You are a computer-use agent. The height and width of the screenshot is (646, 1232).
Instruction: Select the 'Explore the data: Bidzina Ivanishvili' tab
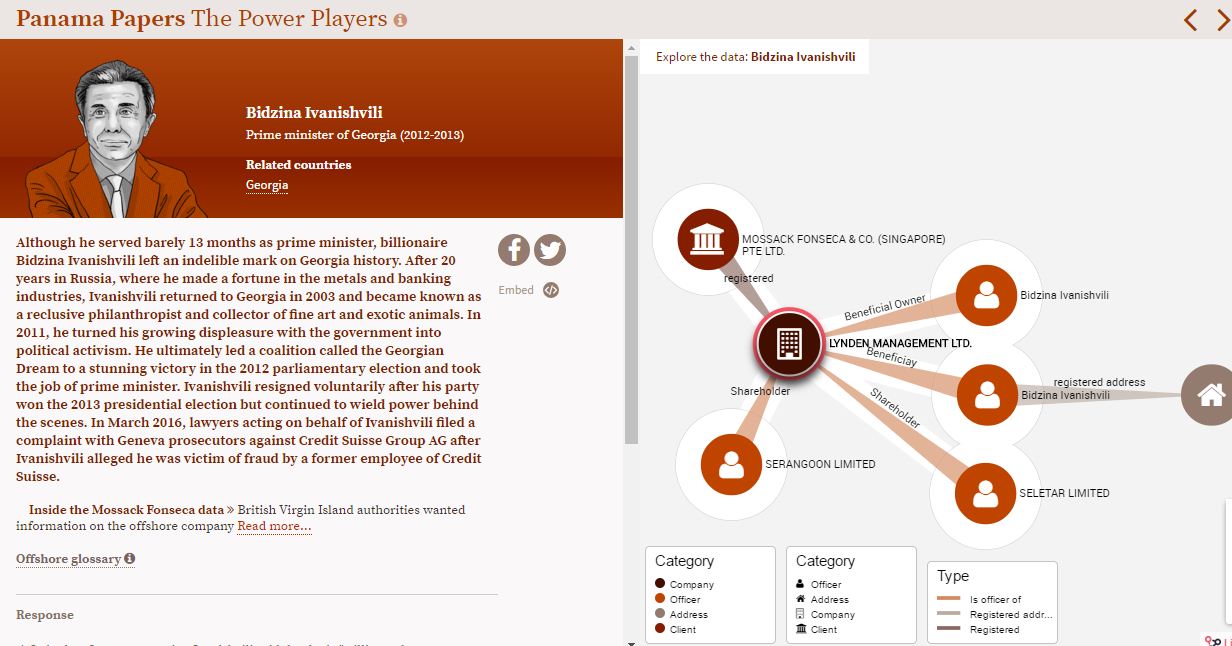(x=755, y=57)
